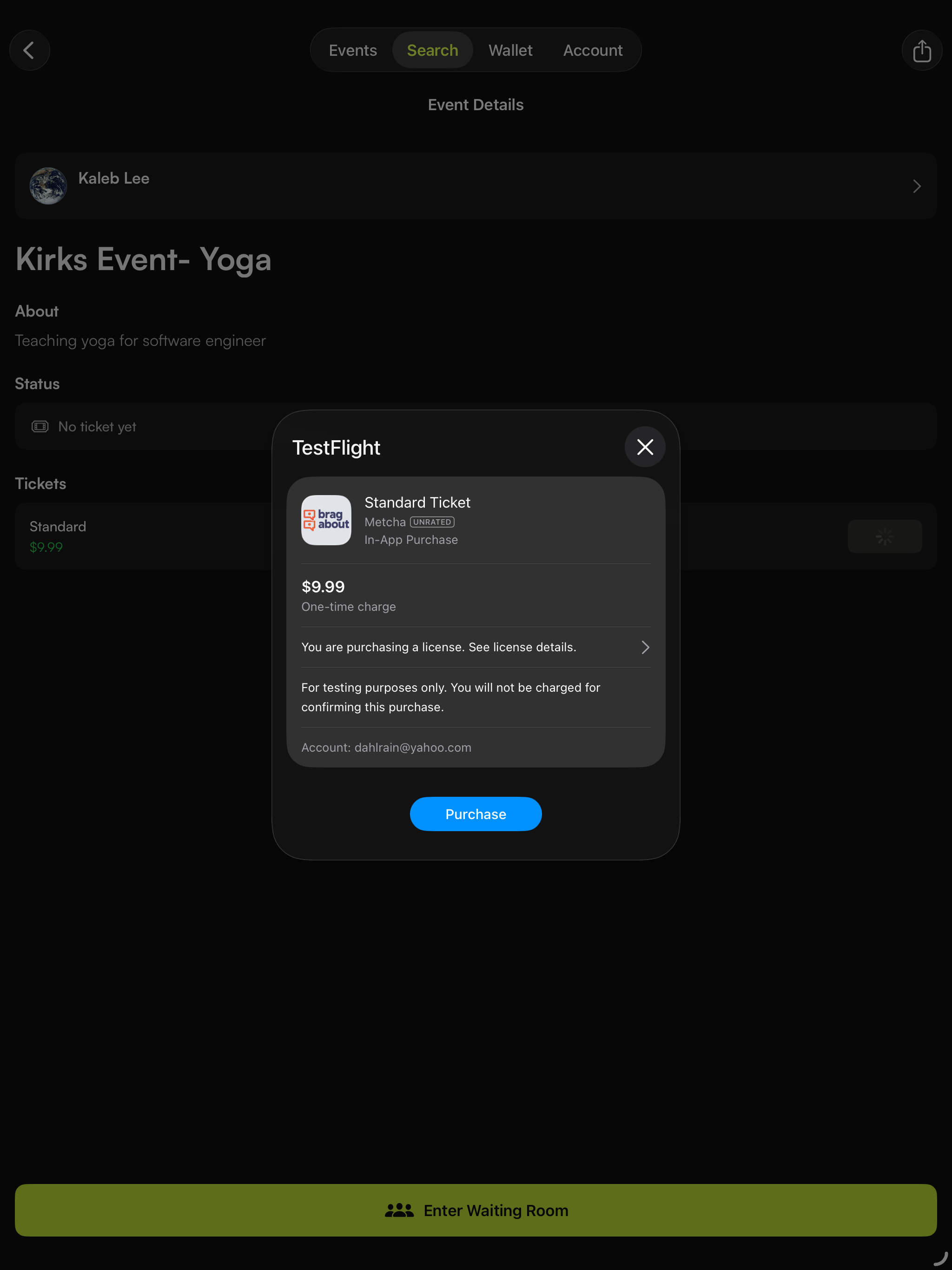Click the $9.99 price in the dialog
The width and height of the screenshot is (952, 1270).
[323, 587]
